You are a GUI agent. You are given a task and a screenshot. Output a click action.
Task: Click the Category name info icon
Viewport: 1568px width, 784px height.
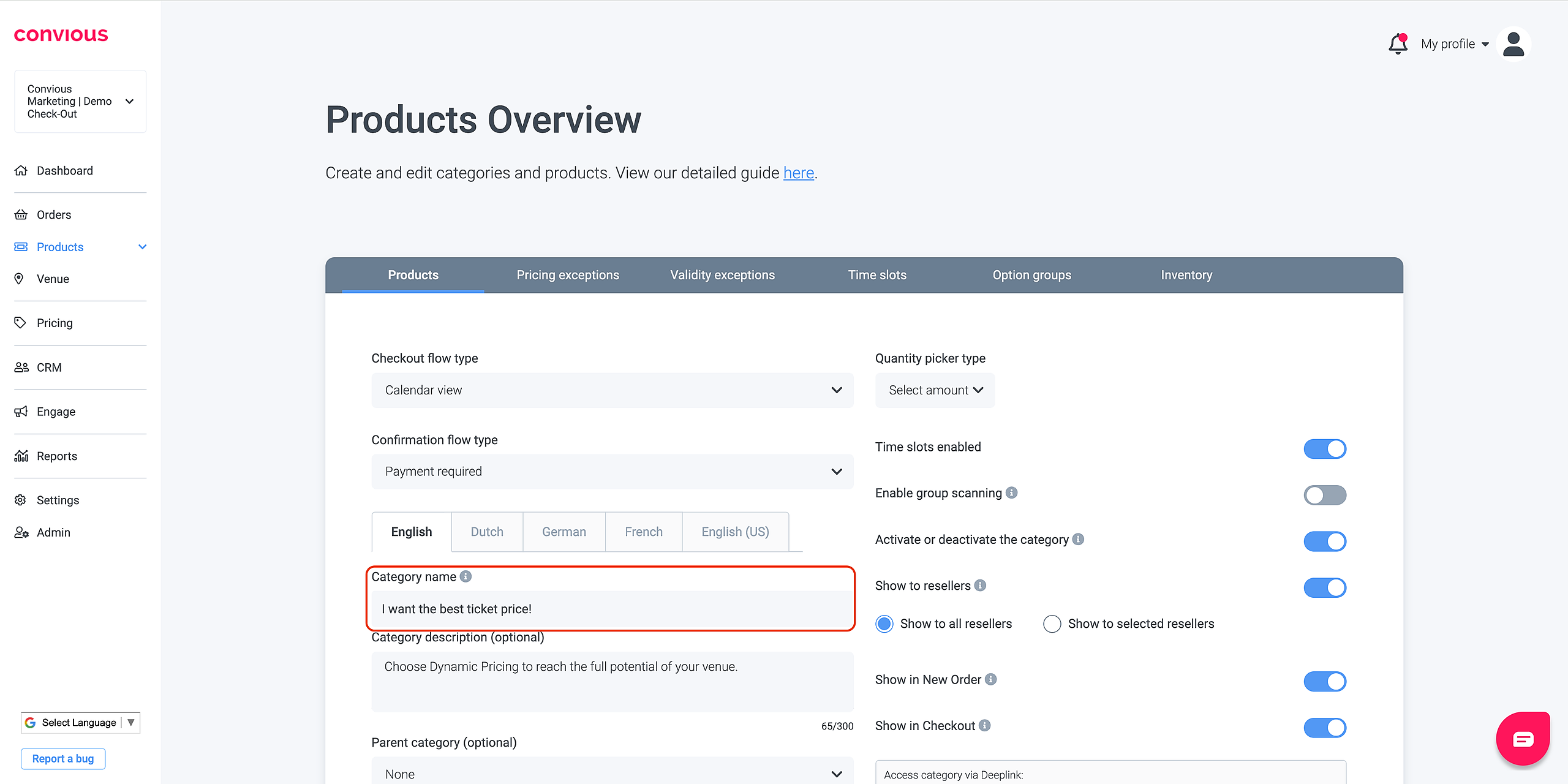point(466,576)
